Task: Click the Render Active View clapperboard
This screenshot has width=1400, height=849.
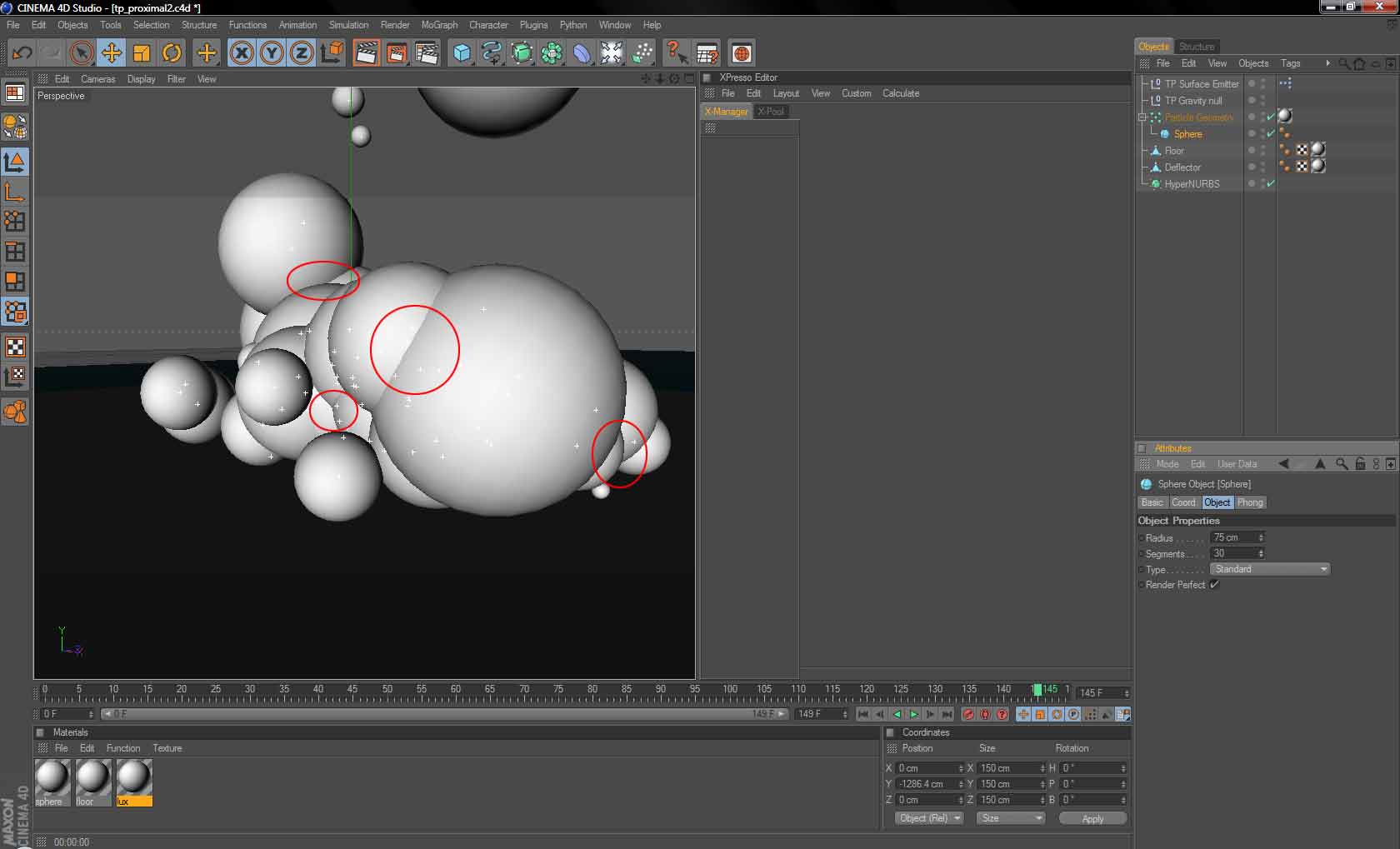Action: click(x=366, y=53)
